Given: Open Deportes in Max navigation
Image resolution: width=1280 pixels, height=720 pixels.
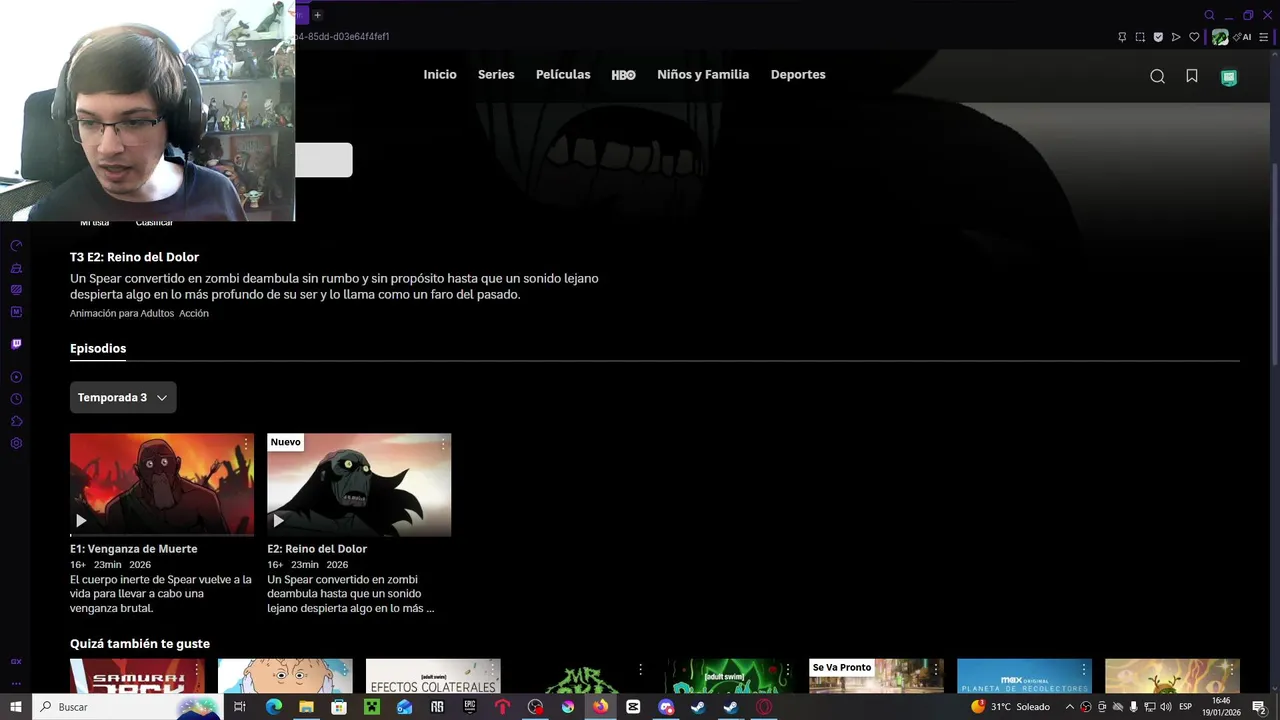Looking at the screenshot, I should 798,75.
